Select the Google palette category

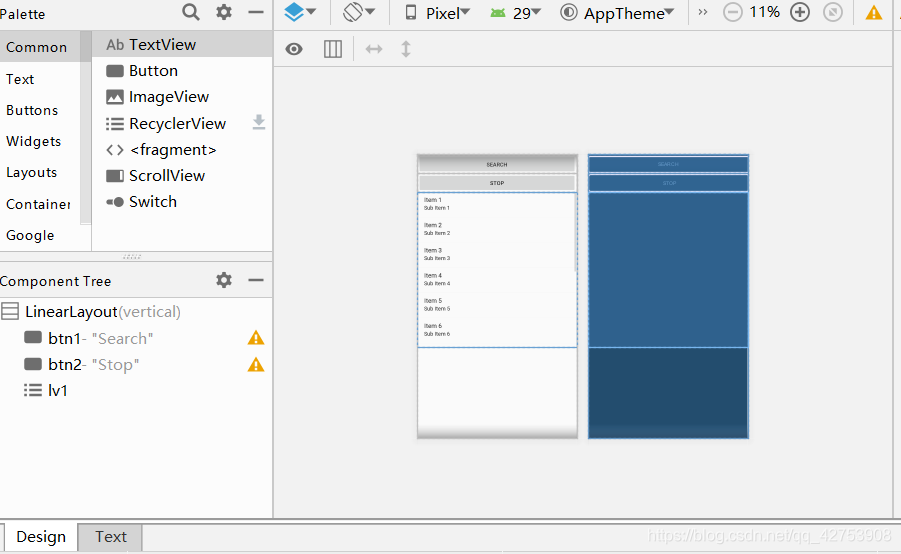40,235
